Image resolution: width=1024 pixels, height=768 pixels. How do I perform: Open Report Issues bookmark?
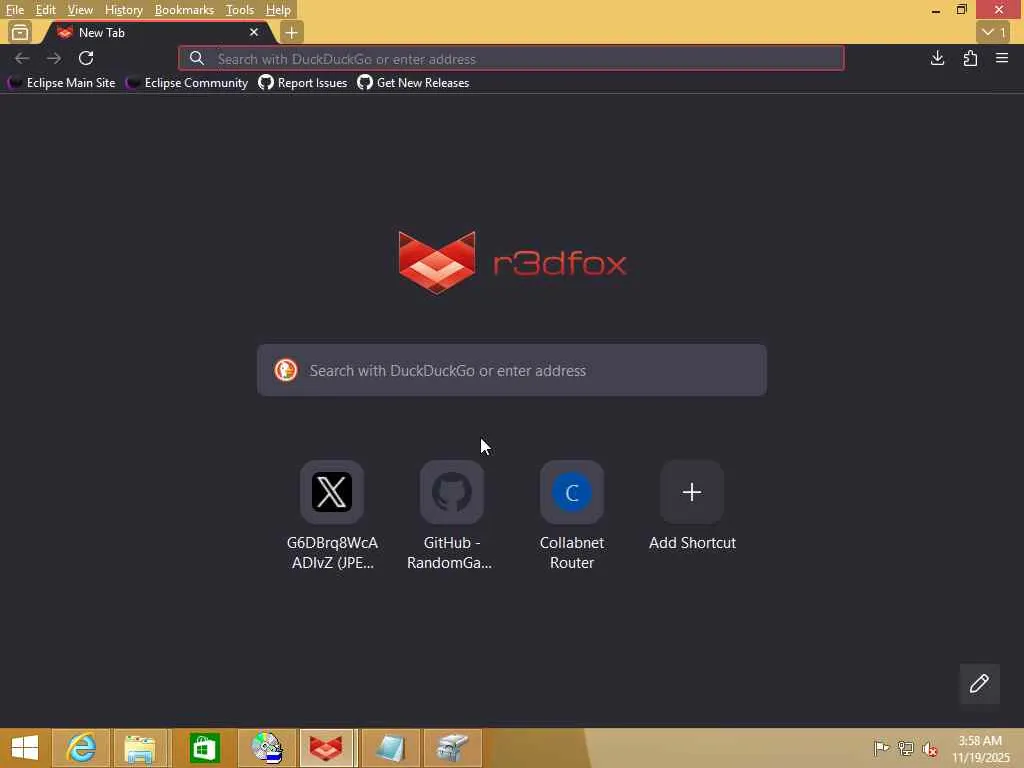(x=303, y=83)
